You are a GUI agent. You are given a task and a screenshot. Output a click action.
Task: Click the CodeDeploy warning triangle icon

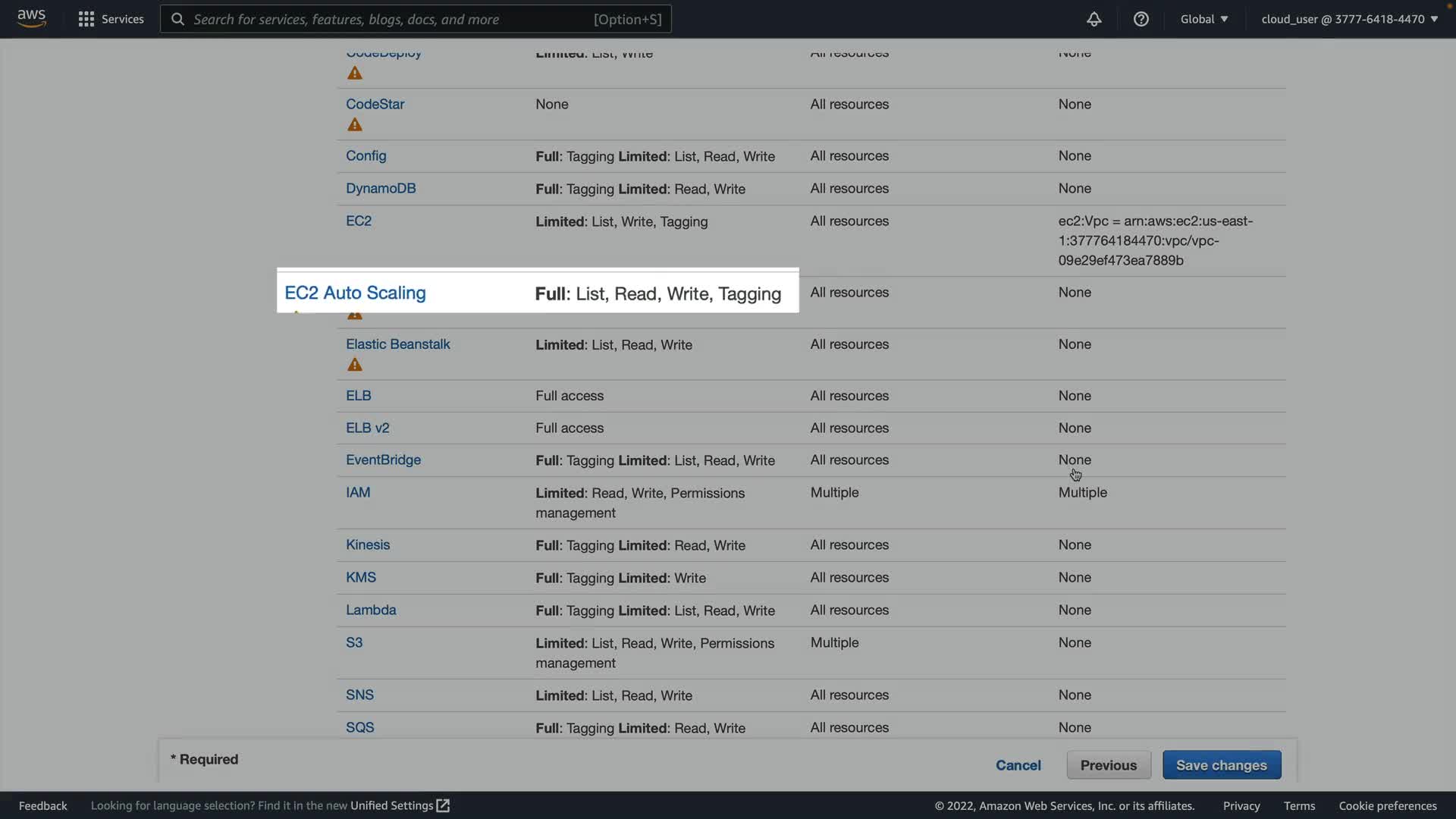tap(354, 74)
